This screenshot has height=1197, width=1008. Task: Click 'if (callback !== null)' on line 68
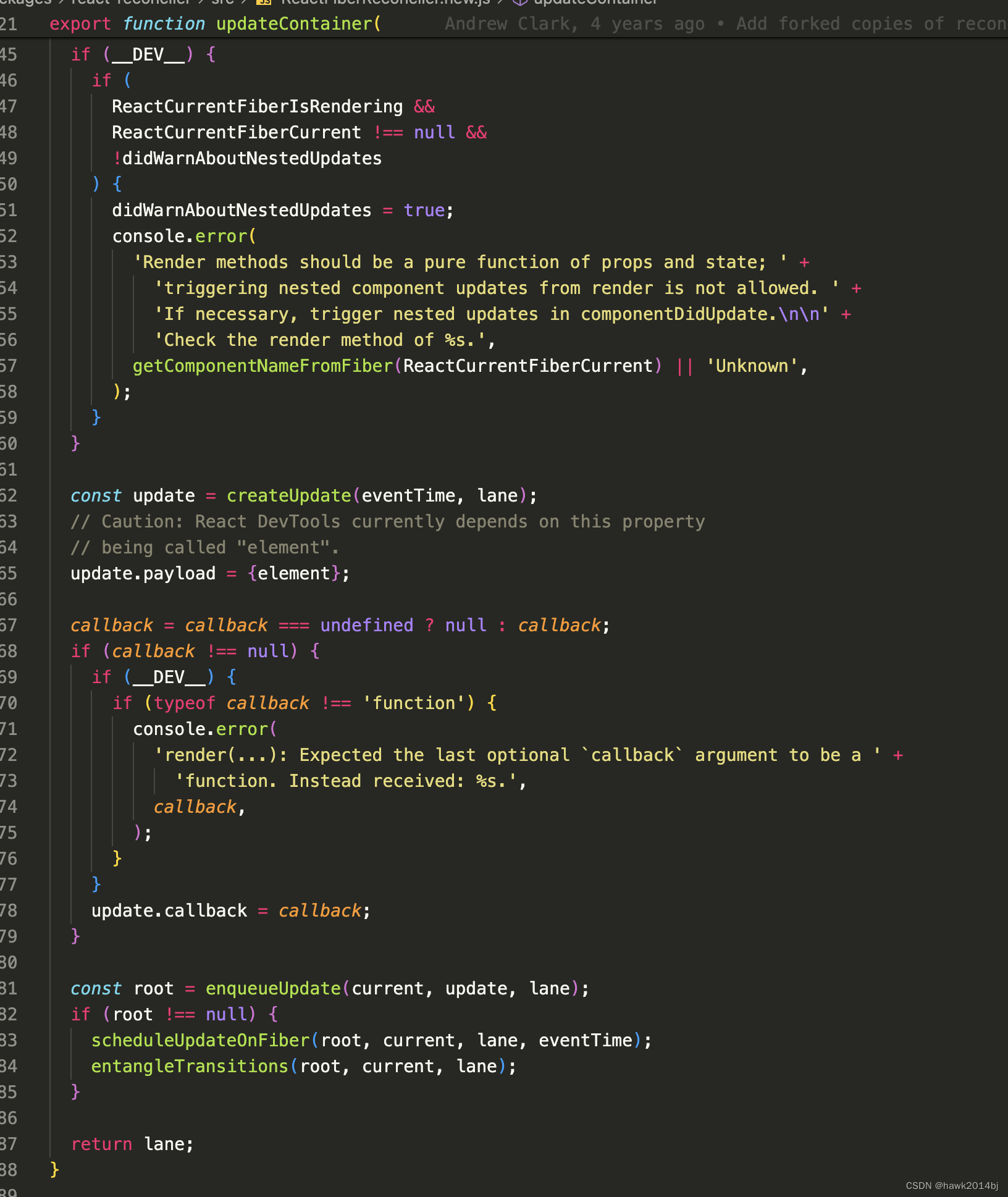click(x=184, y=651)
